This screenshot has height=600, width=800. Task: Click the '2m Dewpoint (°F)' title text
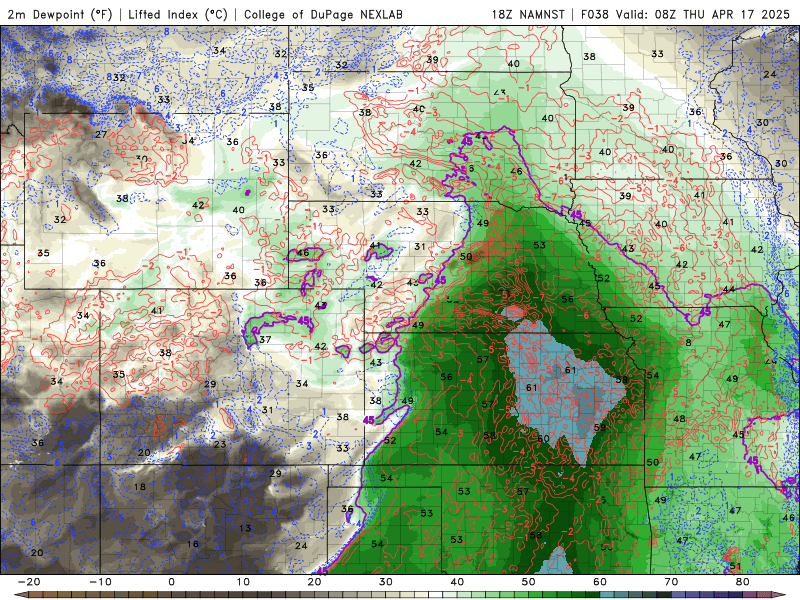coord(60,14)
